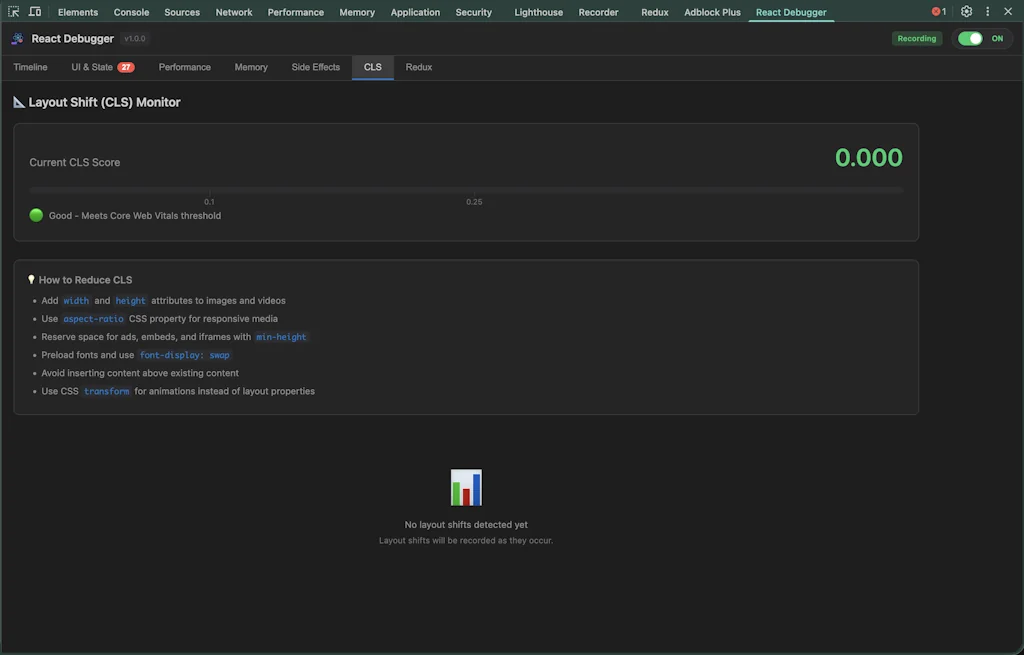1024x655 pixels.
Task: Switch to the Side Effects tab
Action: tap(315, 67)
